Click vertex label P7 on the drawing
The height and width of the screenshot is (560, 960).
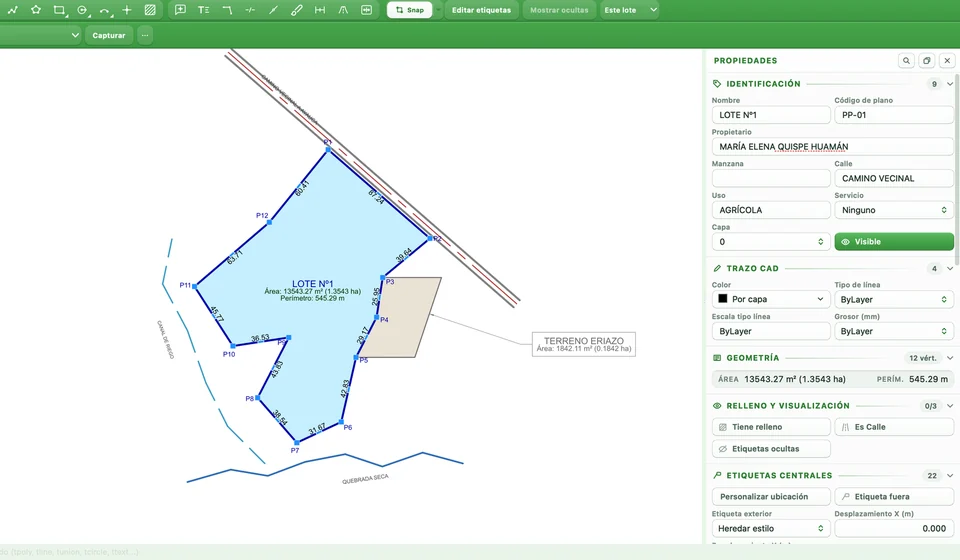pyautogui.click(x=294, y=450)
